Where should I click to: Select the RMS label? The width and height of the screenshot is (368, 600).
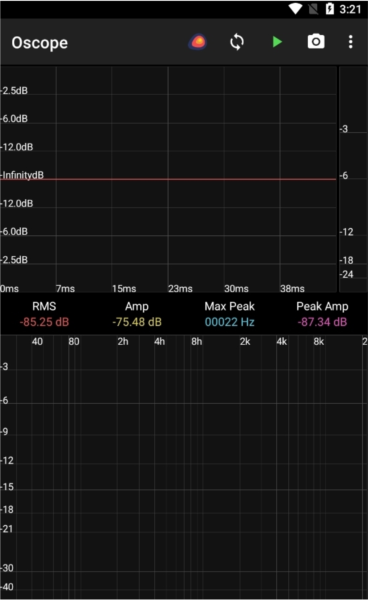coord(44,306)
